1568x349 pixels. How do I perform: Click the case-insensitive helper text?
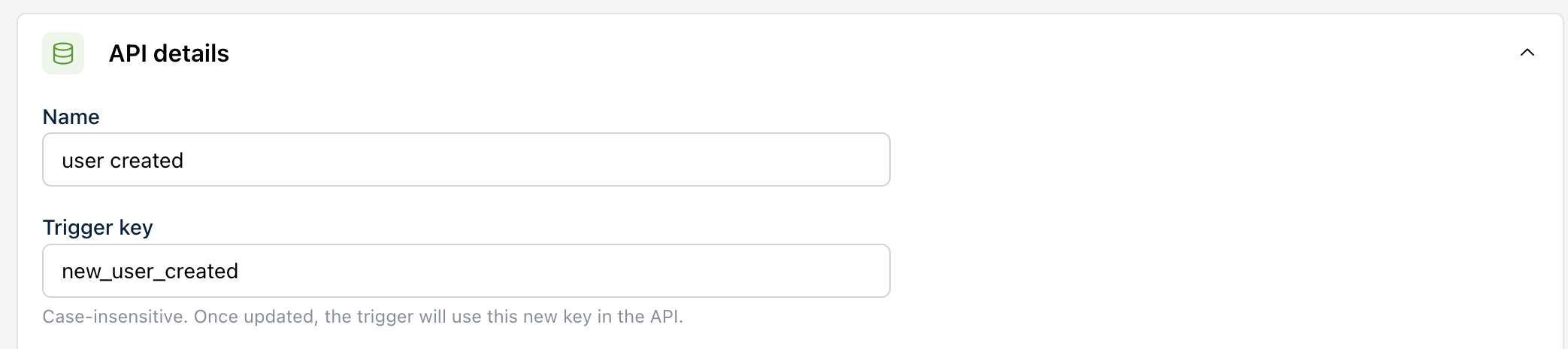pos(362,317)
